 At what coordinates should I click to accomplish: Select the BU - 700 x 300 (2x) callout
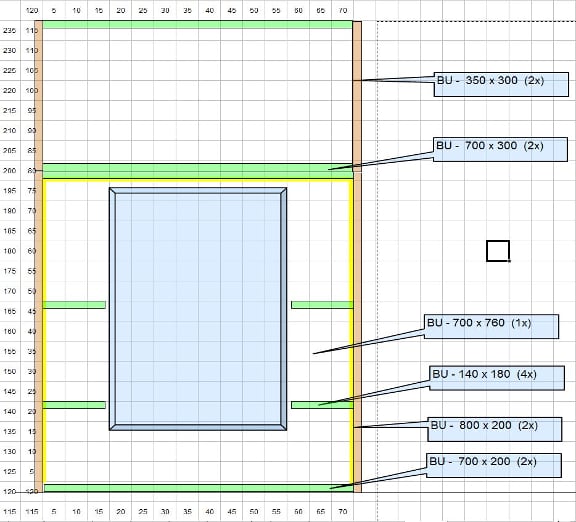500,150
